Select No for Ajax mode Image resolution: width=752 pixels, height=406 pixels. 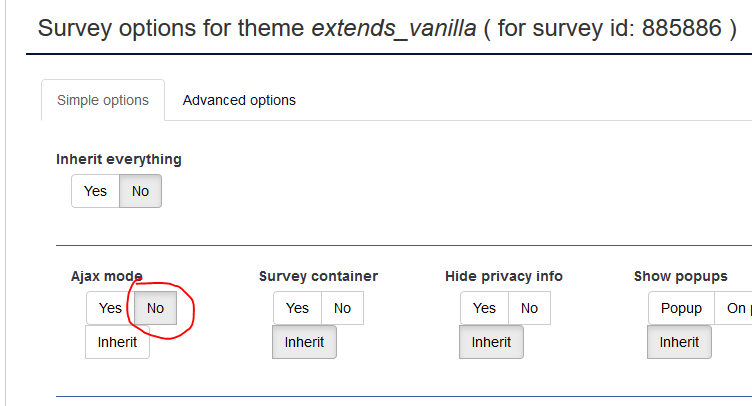tap(155, 308)
